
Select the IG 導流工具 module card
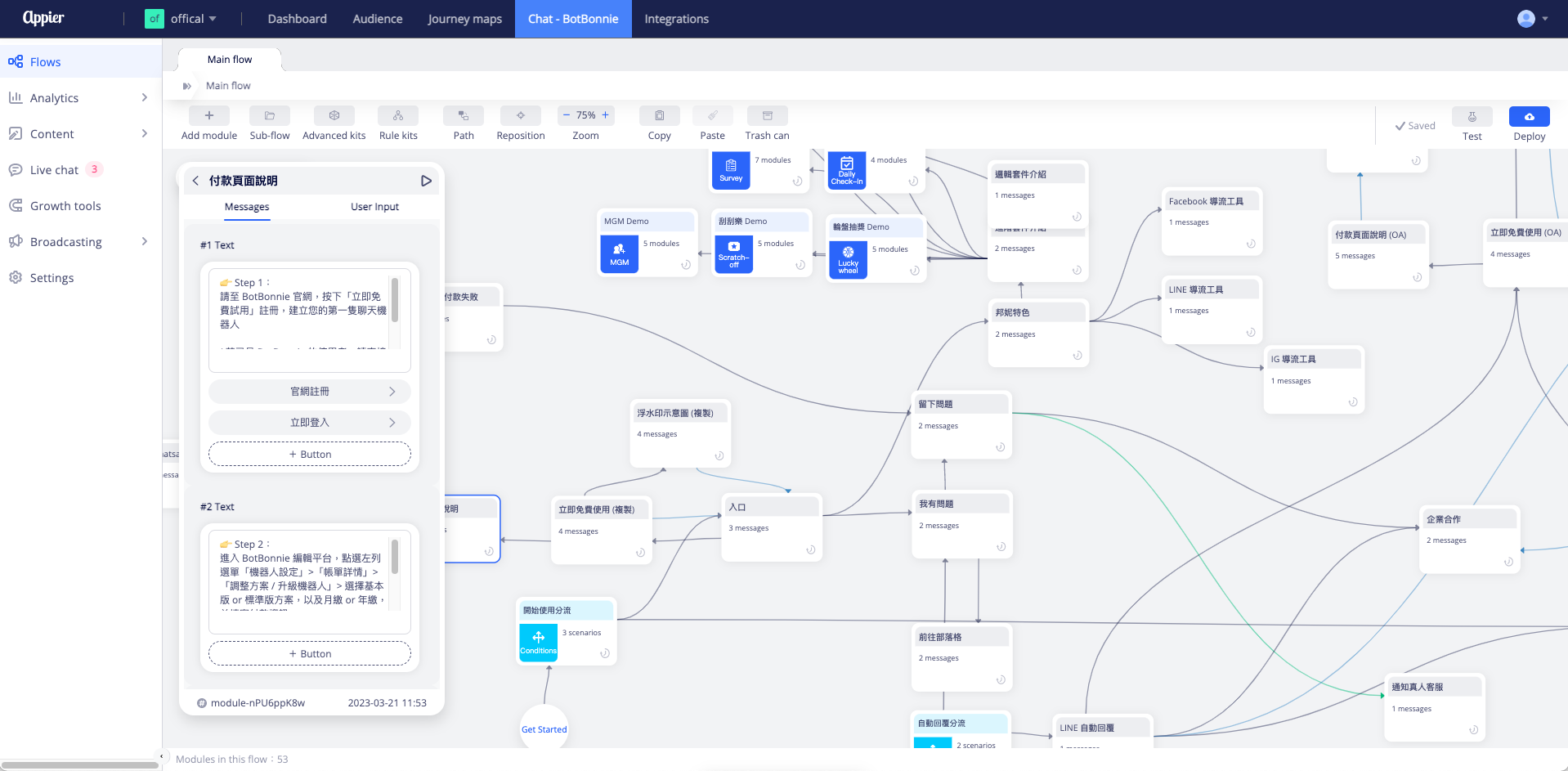click(1314, 380)
